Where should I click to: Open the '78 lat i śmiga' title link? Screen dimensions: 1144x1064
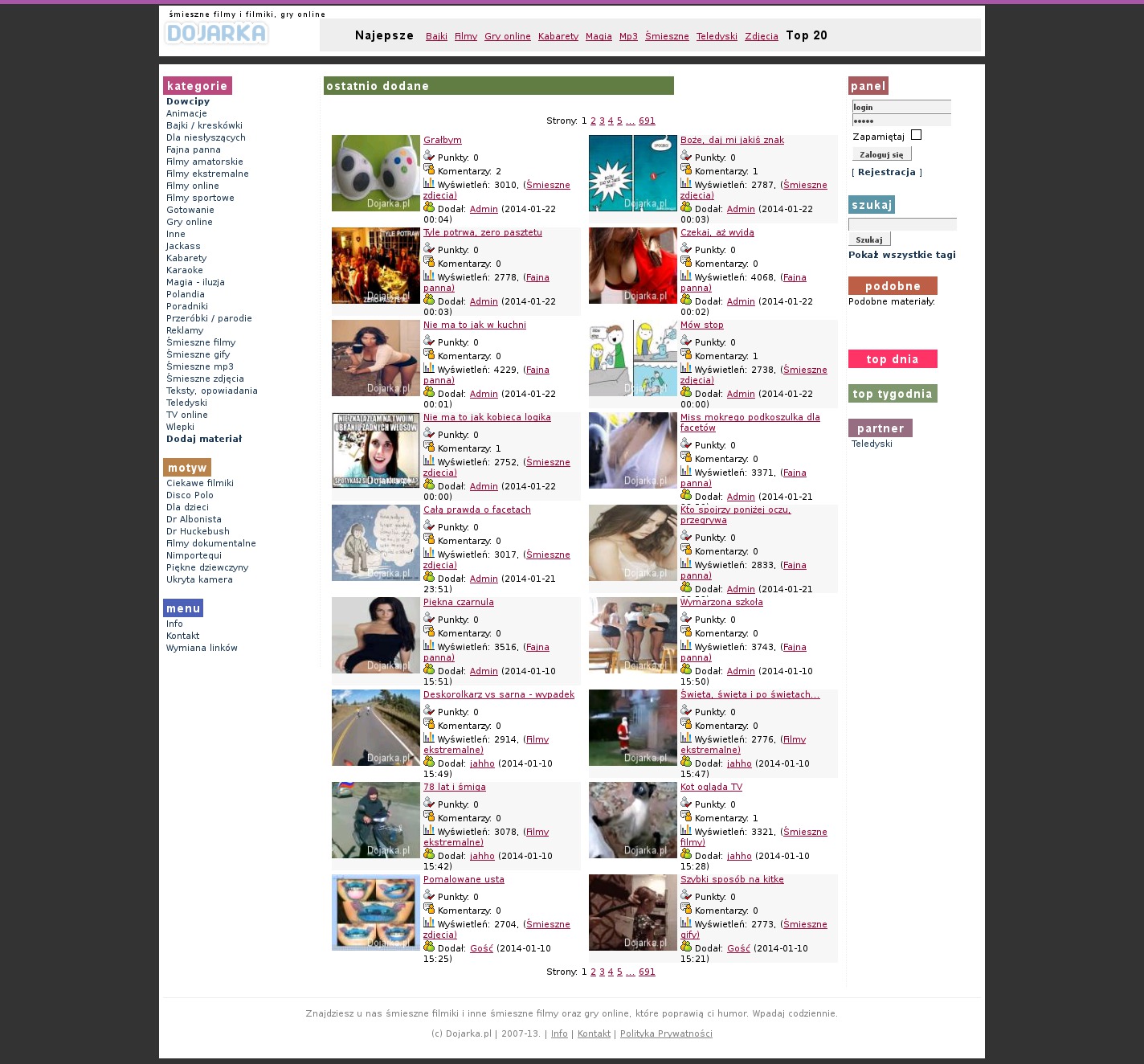click(455, 788)
